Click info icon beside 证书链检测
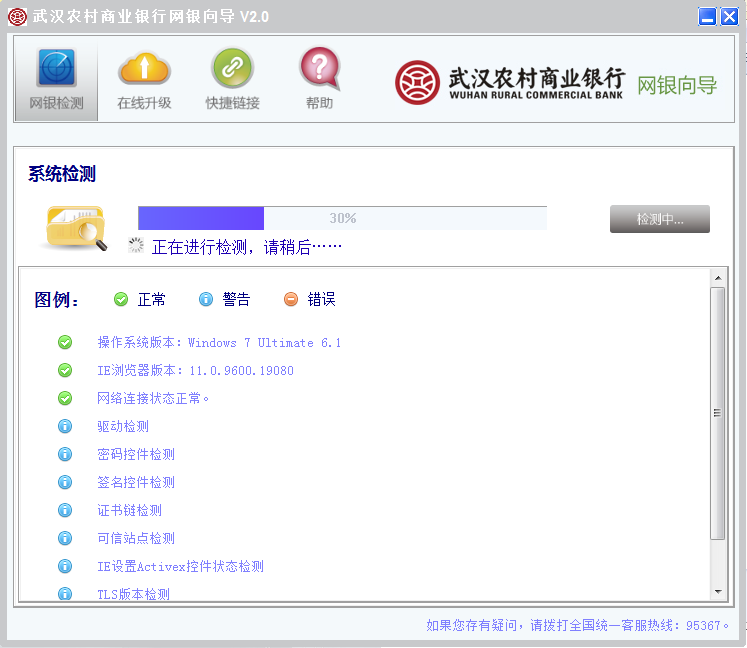This screenshot has width=747, height=648. [65, 510]
